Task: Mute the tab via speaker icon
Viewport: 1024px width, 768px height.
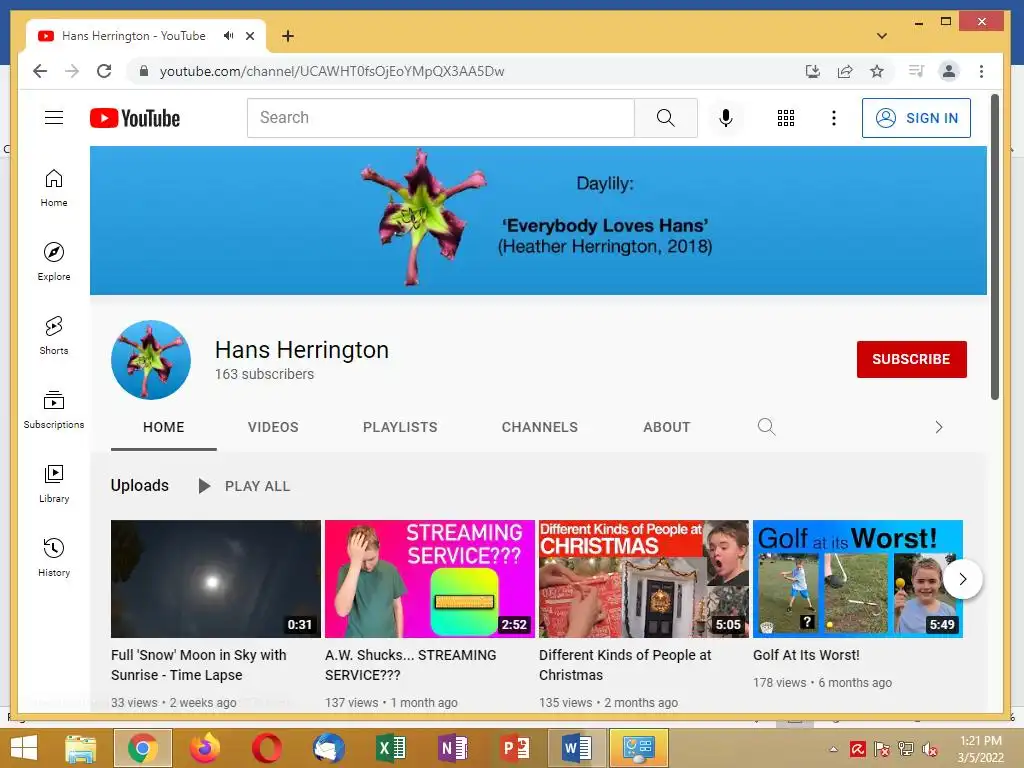Action: click(x=228, y=36)
